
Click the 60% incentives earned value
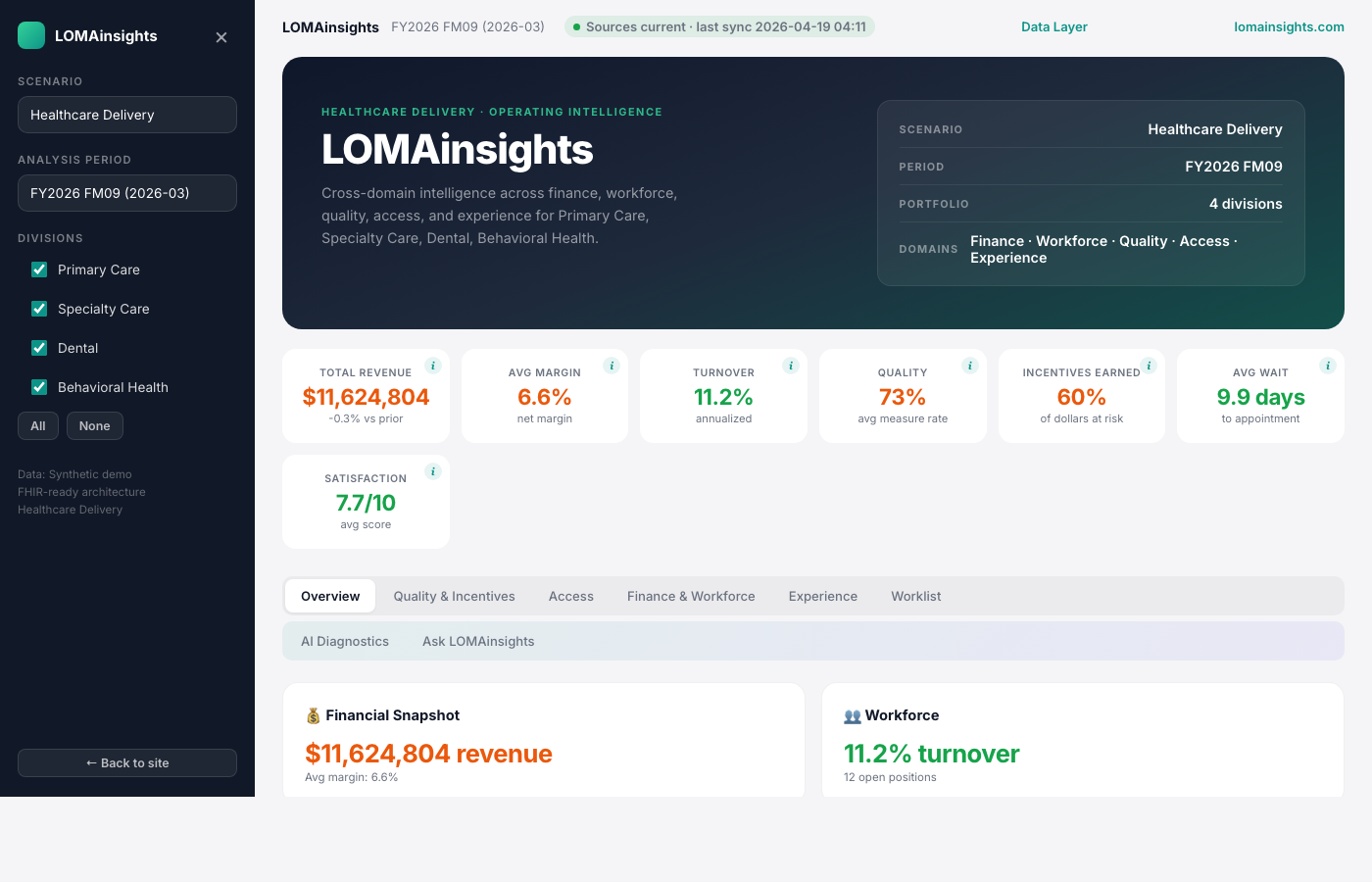(x=1082, y=397)
